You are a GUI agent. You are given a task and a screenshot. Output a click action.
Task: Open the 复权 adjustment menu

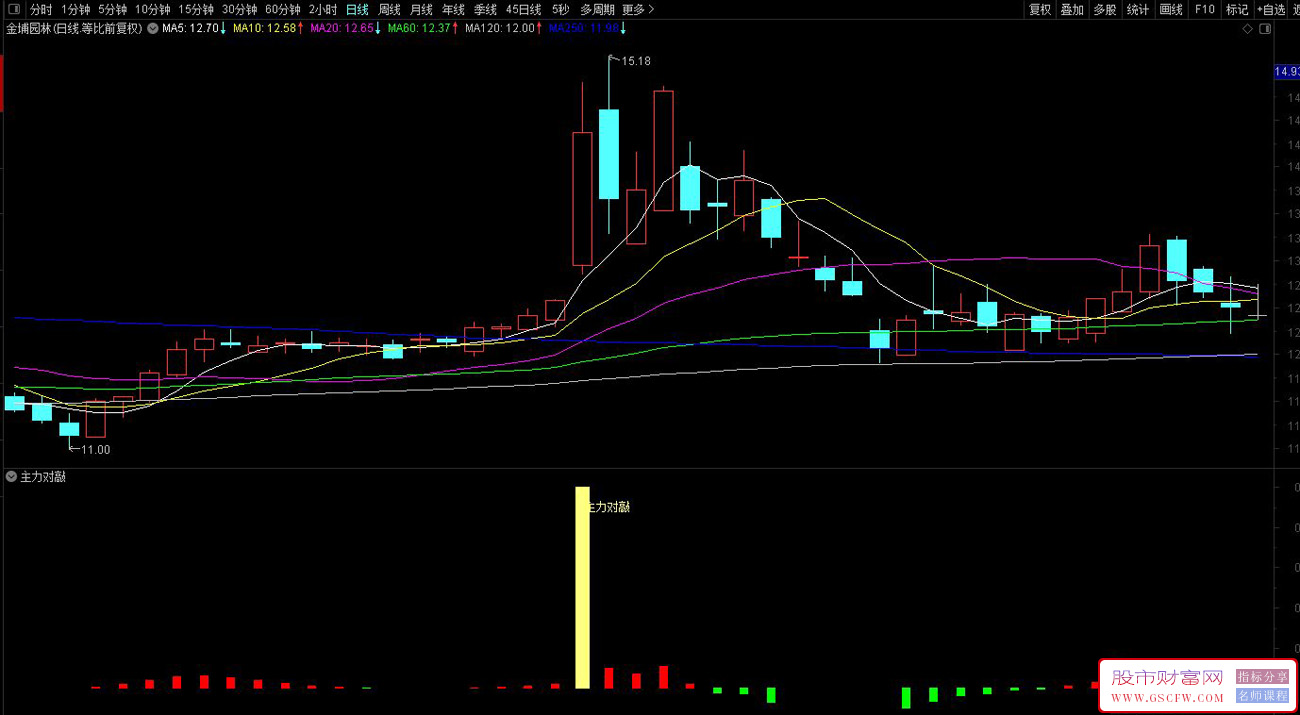coord(1040,9)
